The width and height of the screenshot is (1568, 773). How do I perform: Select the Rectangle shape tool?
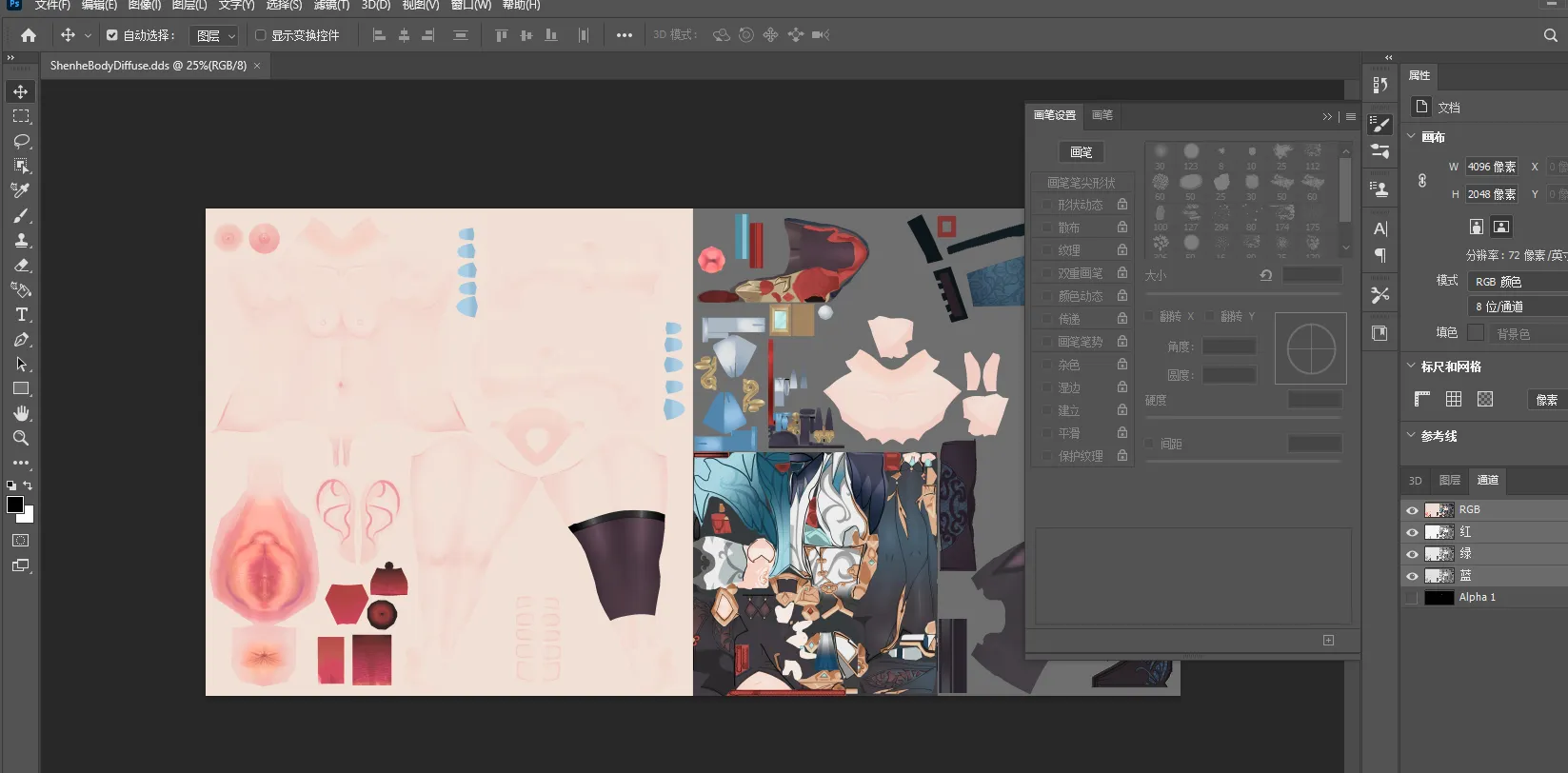(x=21, y=388)
